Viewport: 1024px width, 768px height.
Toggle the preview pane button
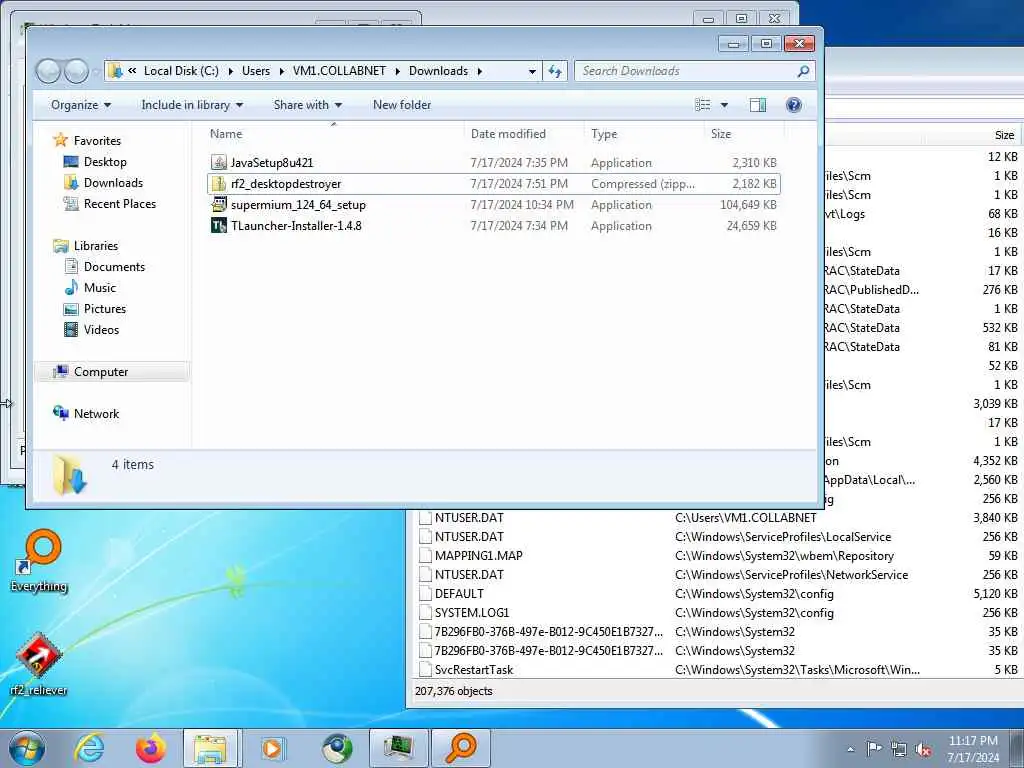click(758, 105)
